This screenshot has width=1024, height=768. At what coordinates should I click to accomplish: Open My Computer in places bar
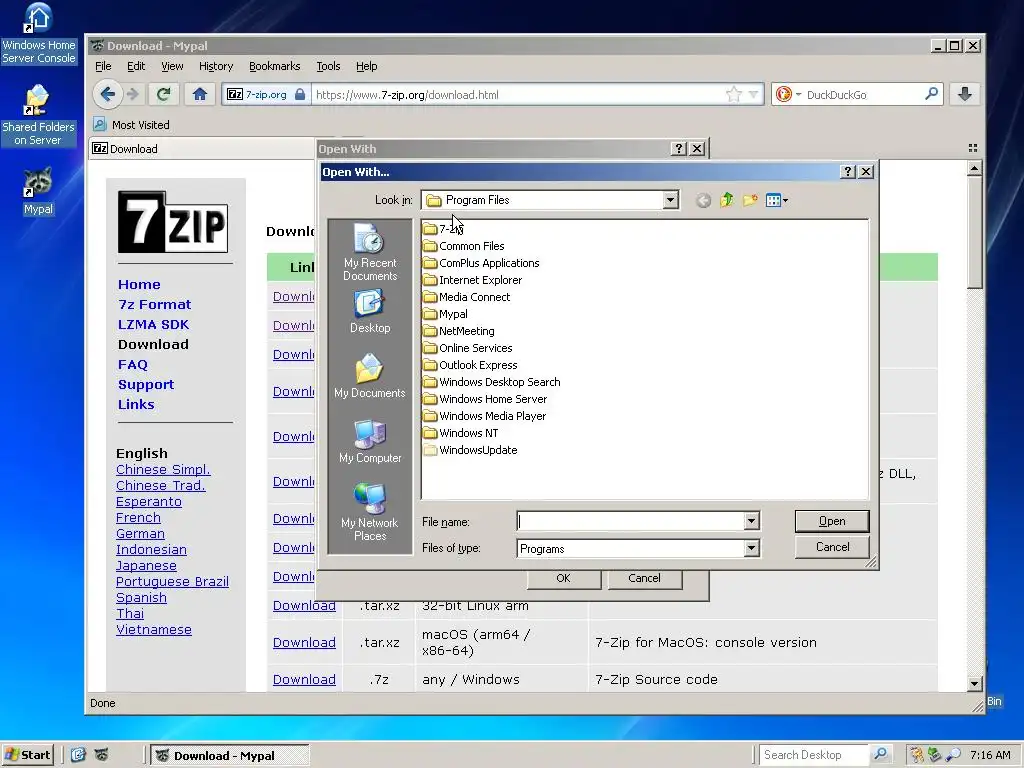point(370,441)
